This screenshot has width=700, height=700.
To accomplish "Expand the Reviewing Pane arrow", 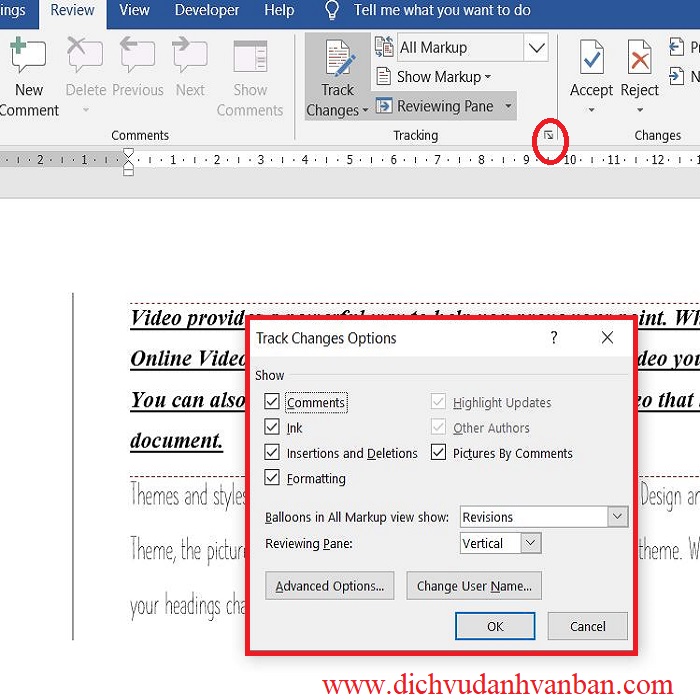I will 508,106.
